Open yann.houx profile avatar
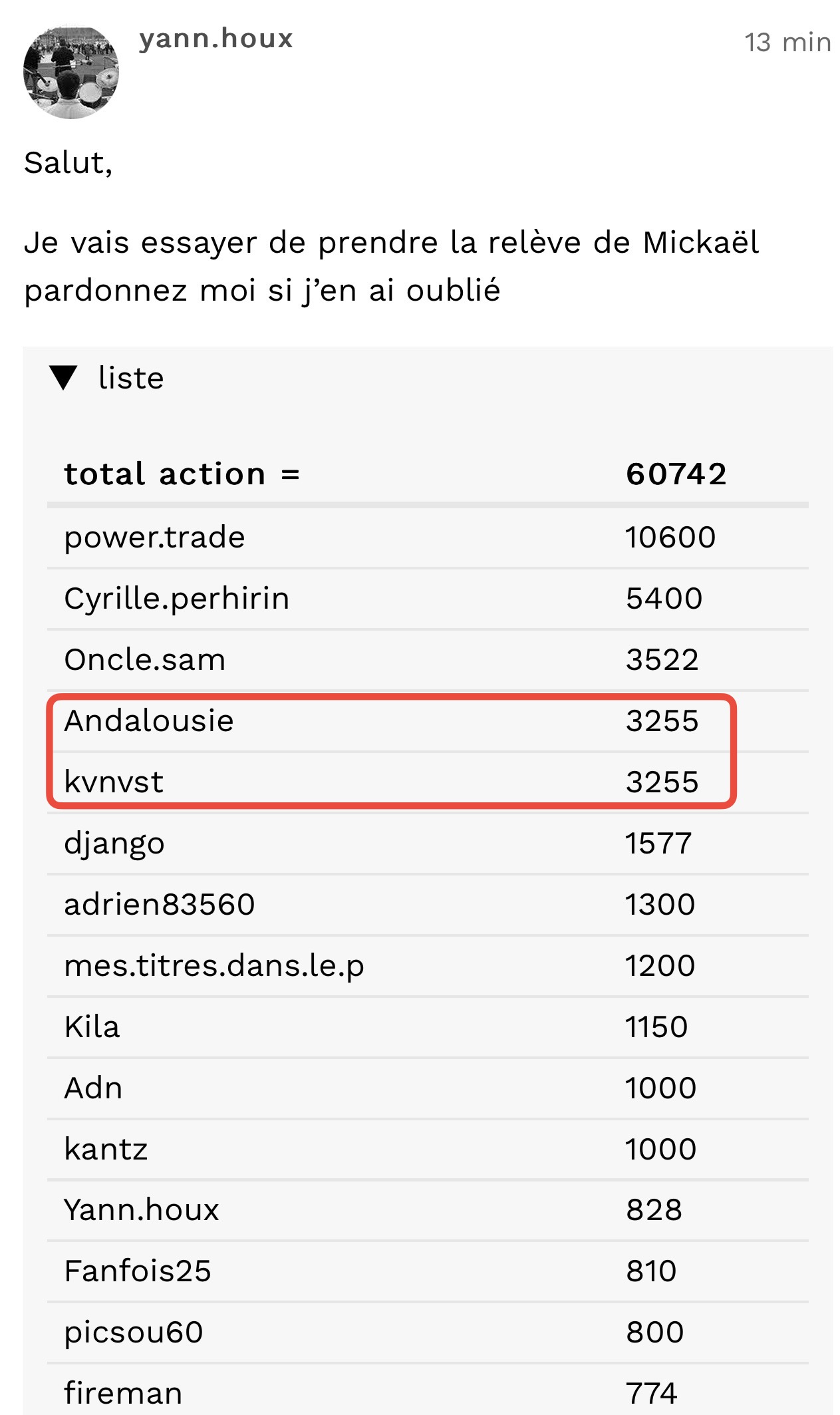 71,72
